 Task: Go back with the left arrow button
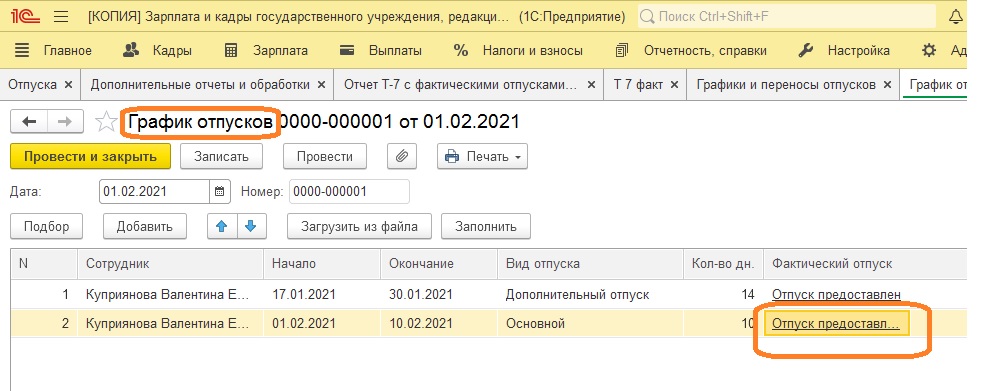[29, 122]
